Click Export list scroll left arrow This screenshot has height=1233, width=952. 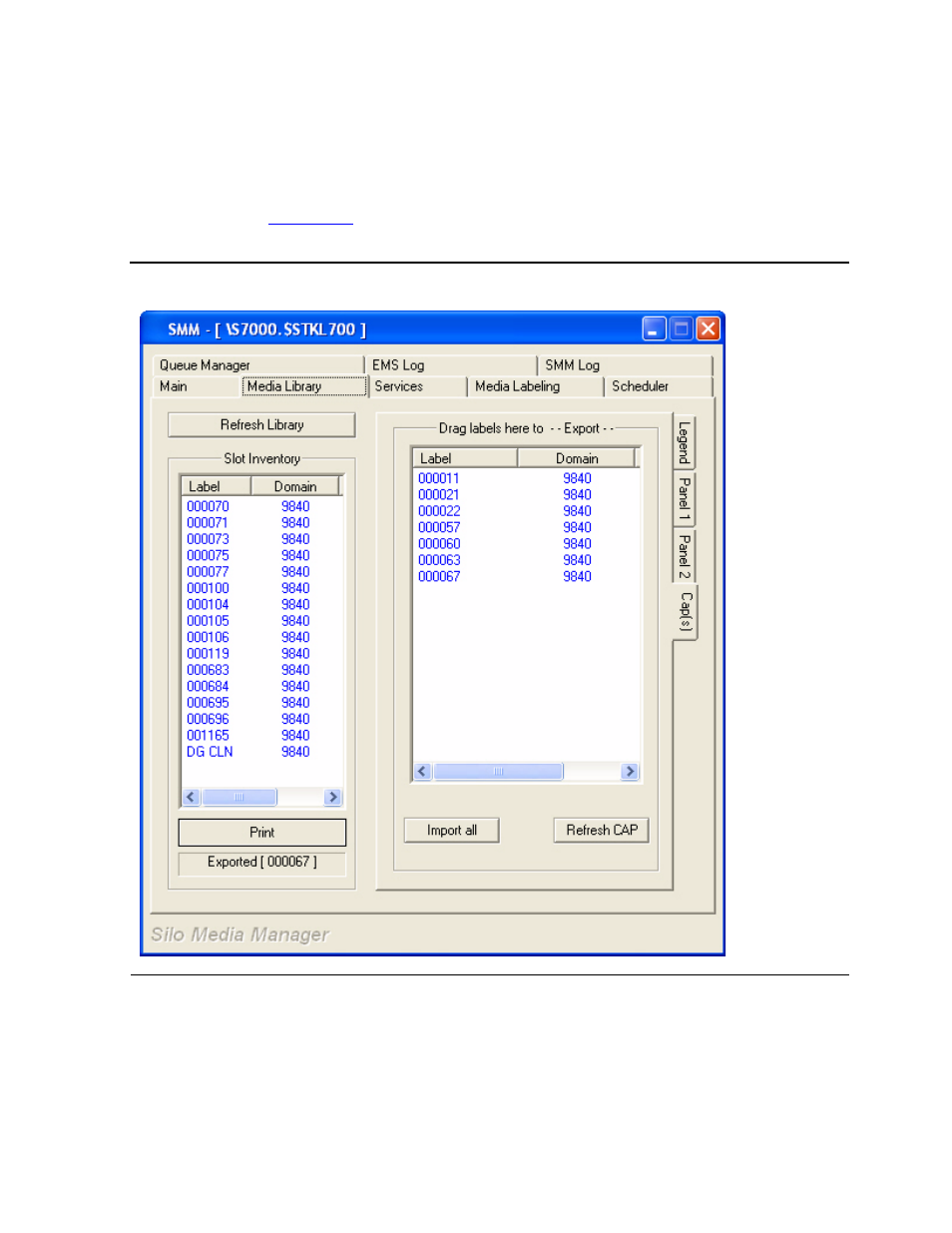(x=422, y=772)
